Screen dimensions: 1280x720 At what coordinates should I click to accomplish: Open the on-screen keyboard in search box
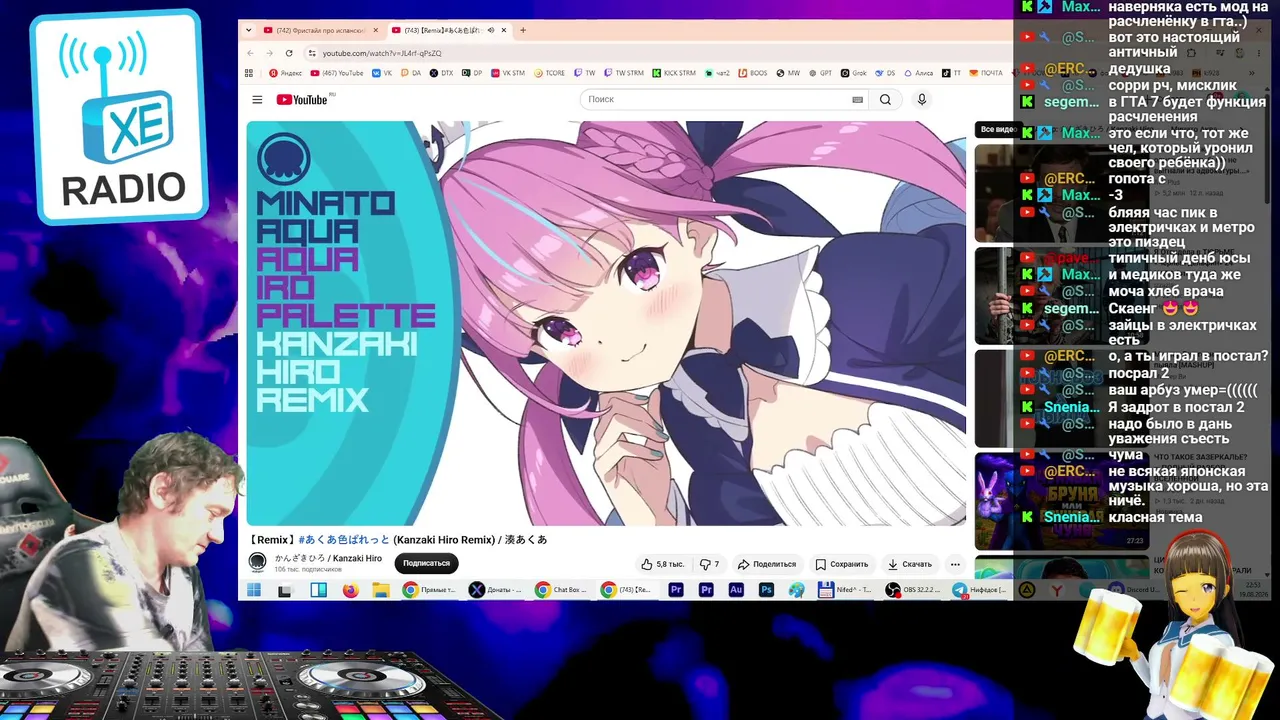pos(857,100)
